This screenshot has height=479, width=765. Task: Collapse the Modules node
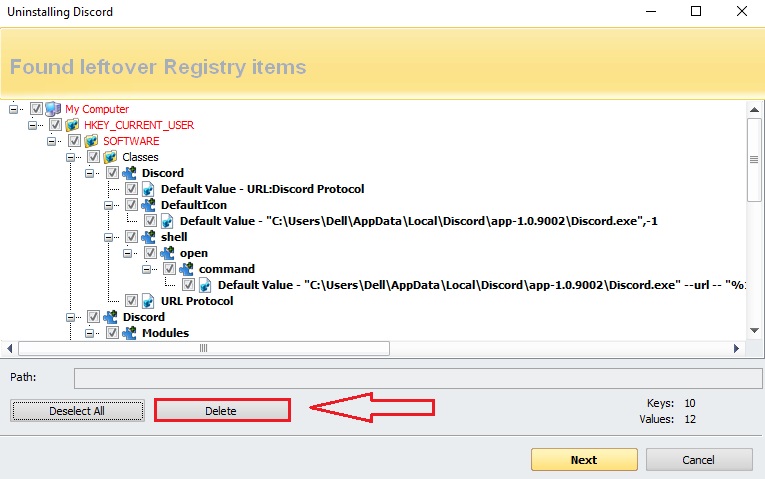89,333
